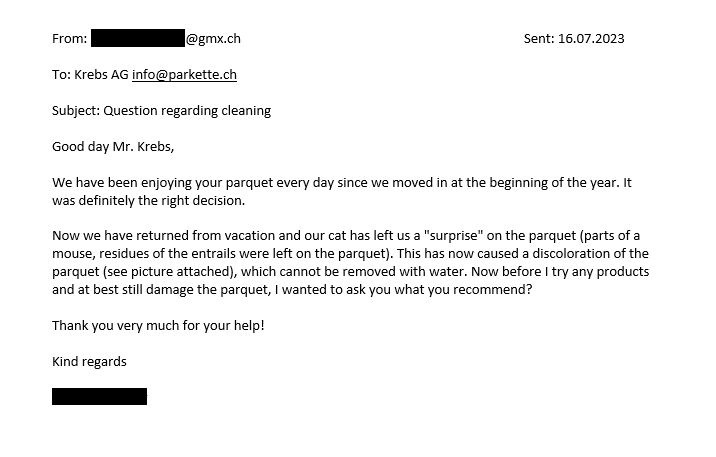The width and height of the screenshot is (716, 457).
Task: Click the word 'Subject:' label
Action: [x=76, y=111]
